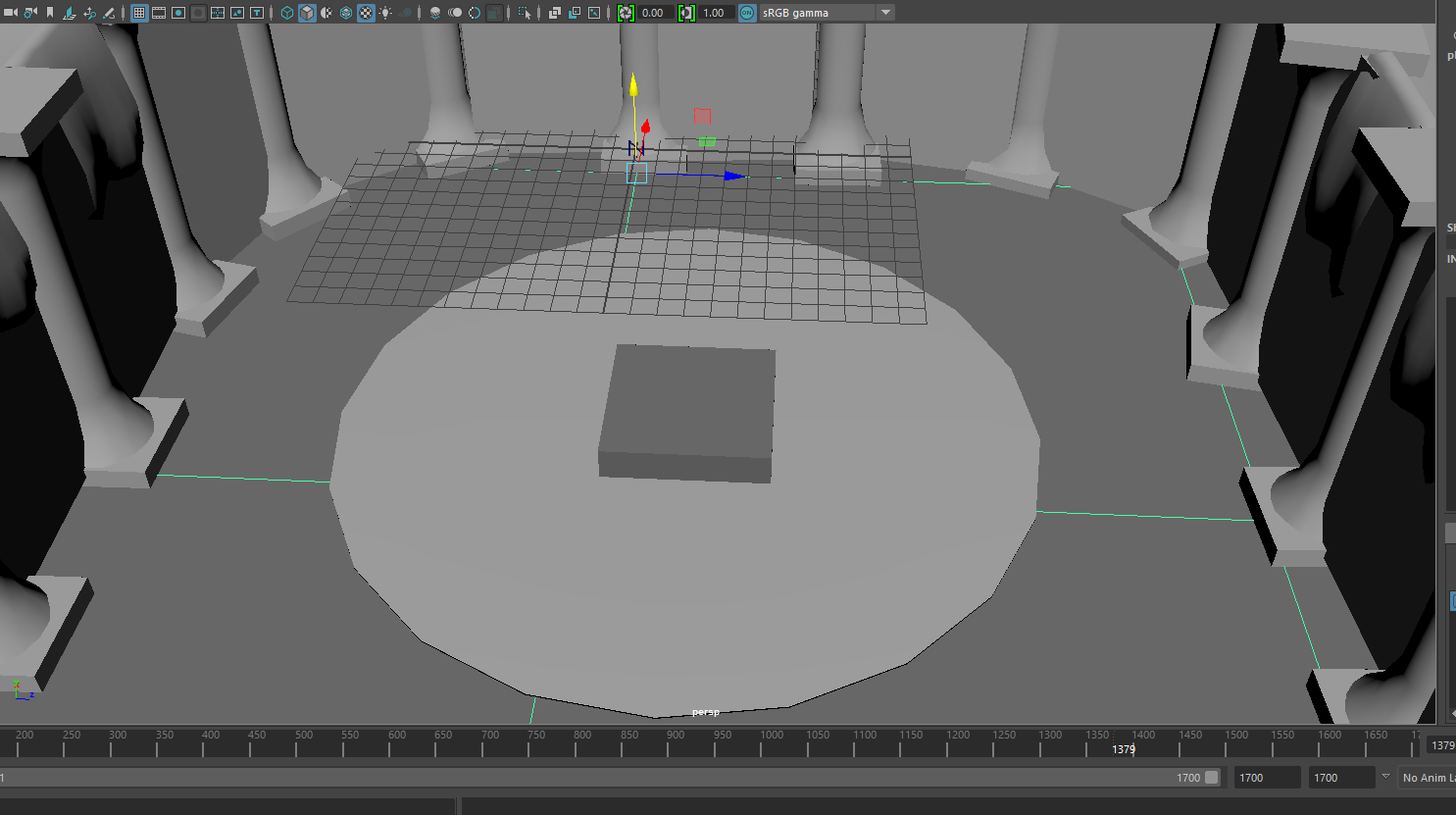
Task: Switch viewport to Wireframe shading
Action: [x=287, y=13]
